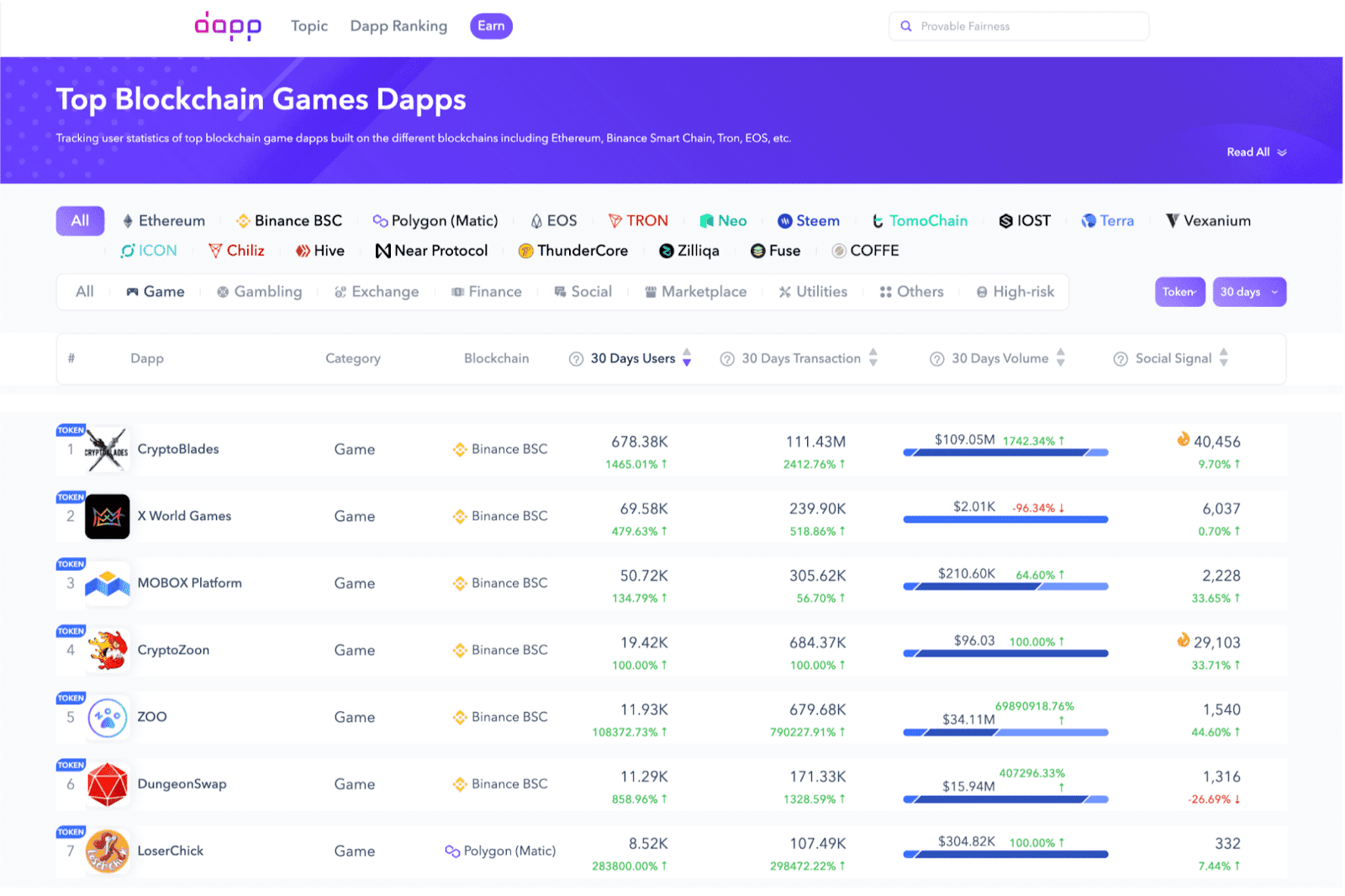Filter by Zilliqa blockchain

689,251
